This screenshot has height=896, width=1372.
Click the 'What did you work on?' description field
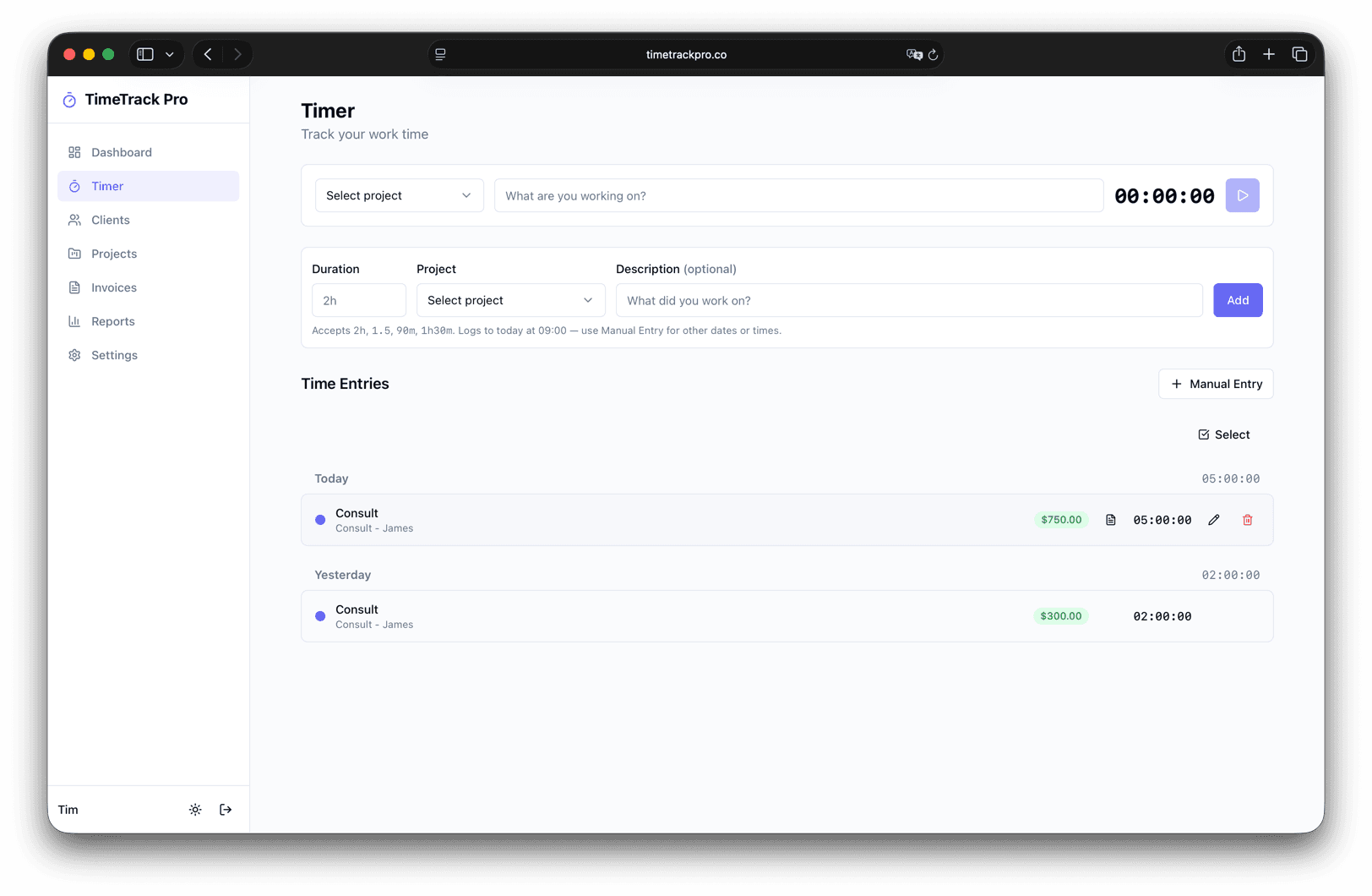pyautogui.click(x=909, y=300)
